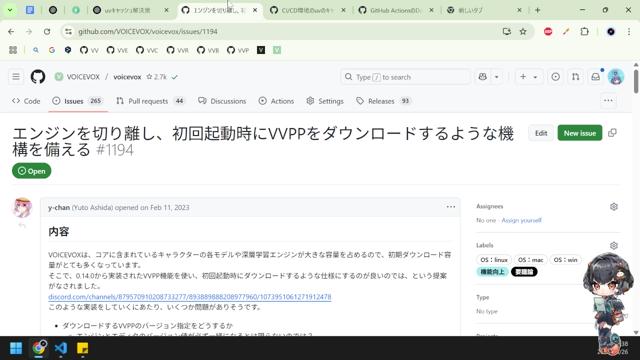
Task: Open the Assignees settings gear
Action: click(613, 207)
